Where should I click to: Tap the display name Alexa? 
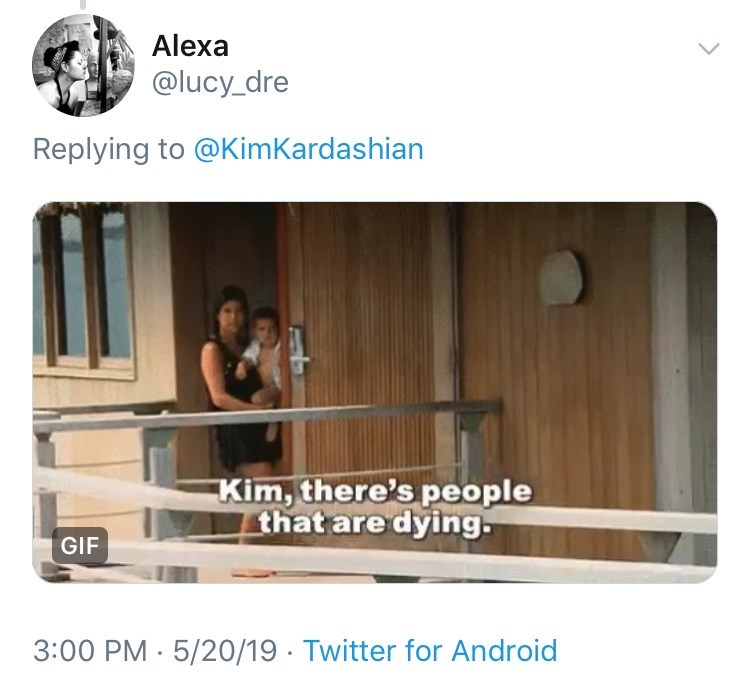tap(190, 45)
